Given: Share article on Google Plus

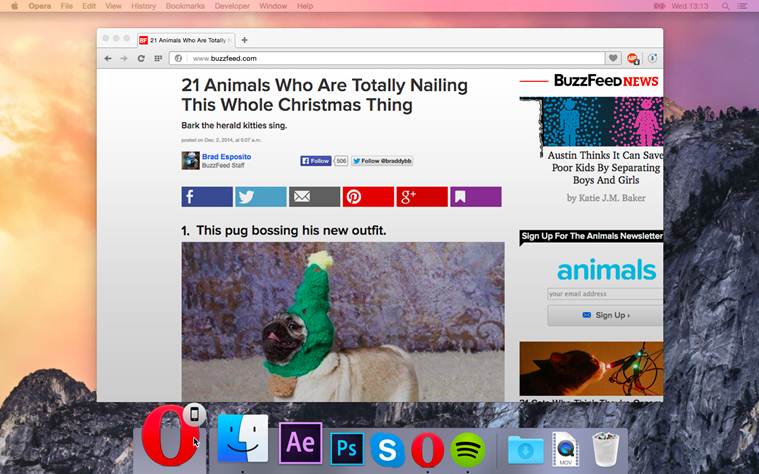Looking at the screenshot, I should point(422,197).
